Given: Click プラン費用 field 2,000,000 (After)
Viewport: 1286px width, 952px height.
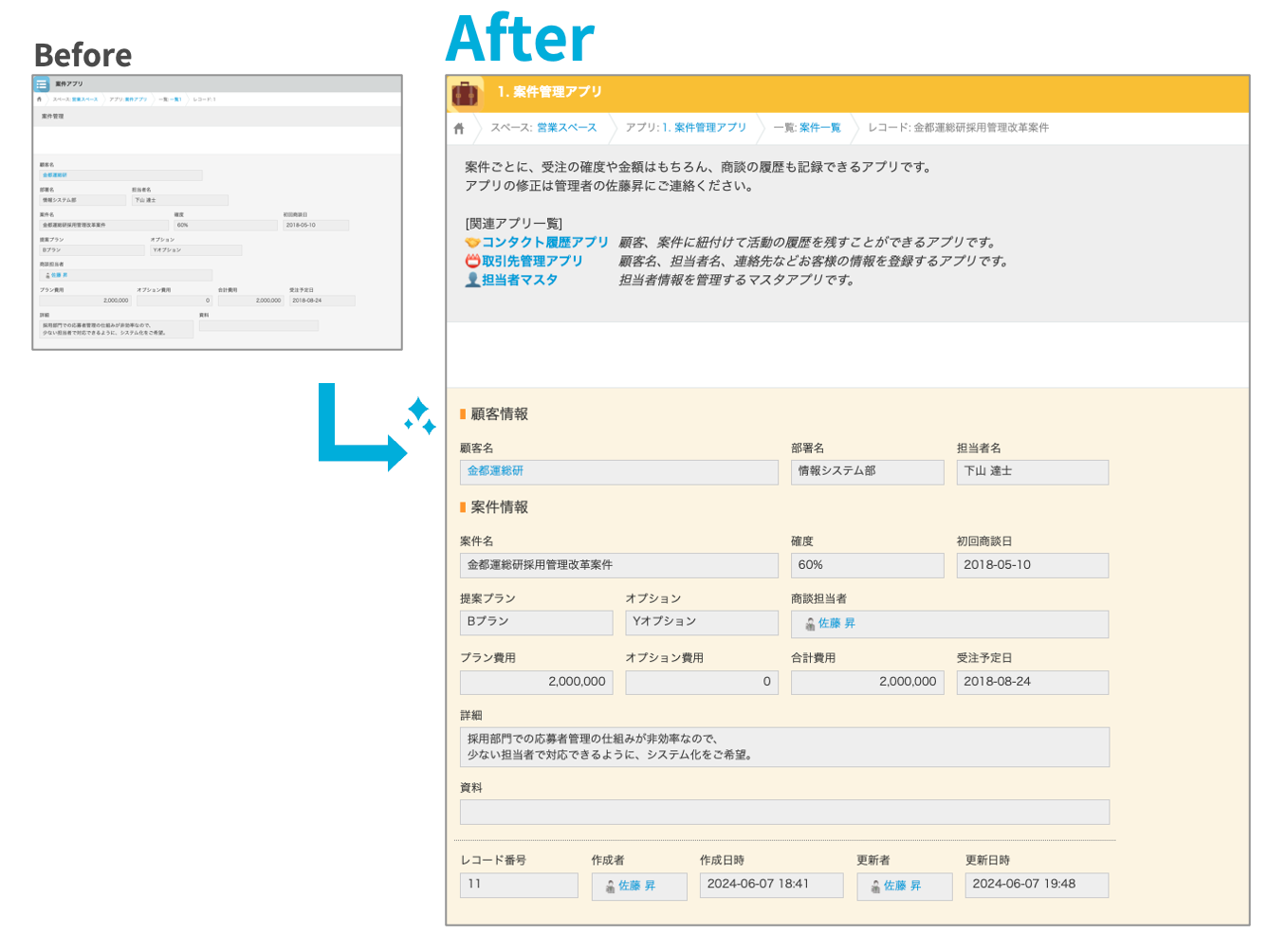Looking at the screenshot, I should 537,683.
